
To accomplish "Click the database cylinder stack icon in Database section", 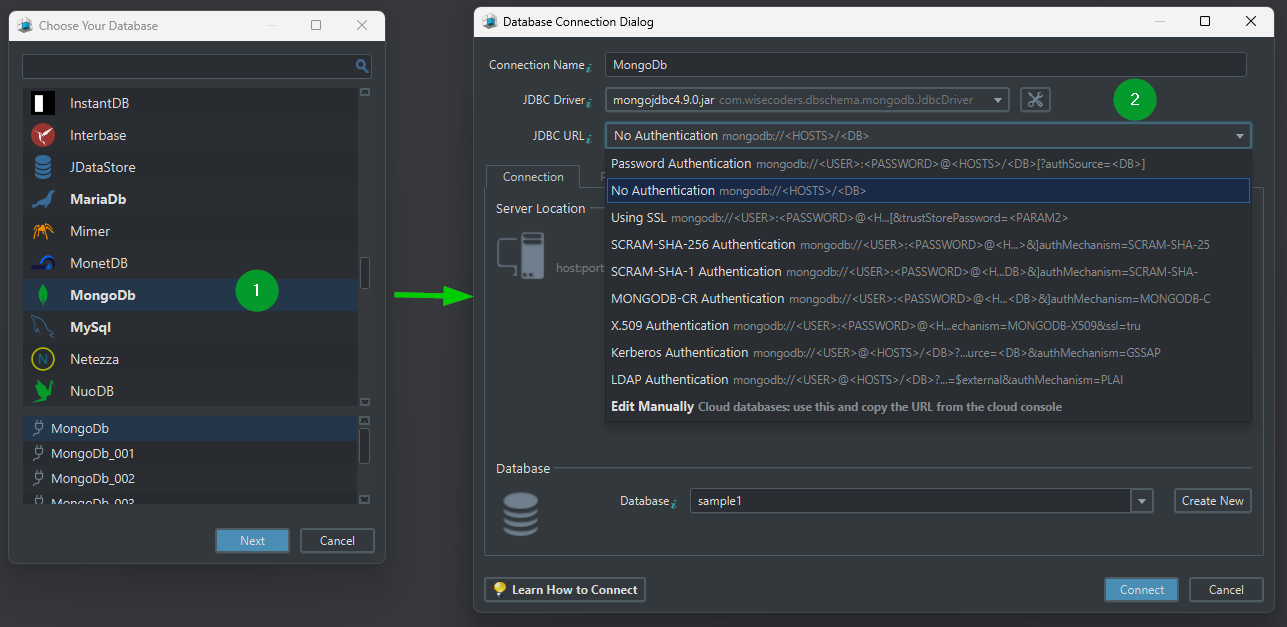I will pos(520,513).
